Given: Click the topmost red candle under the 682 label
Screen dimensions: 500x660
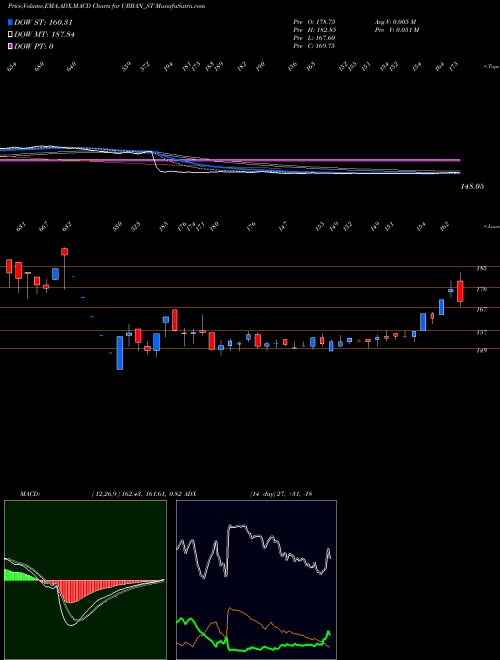Looking at the screenshot, I should click(x=64, y=252).
